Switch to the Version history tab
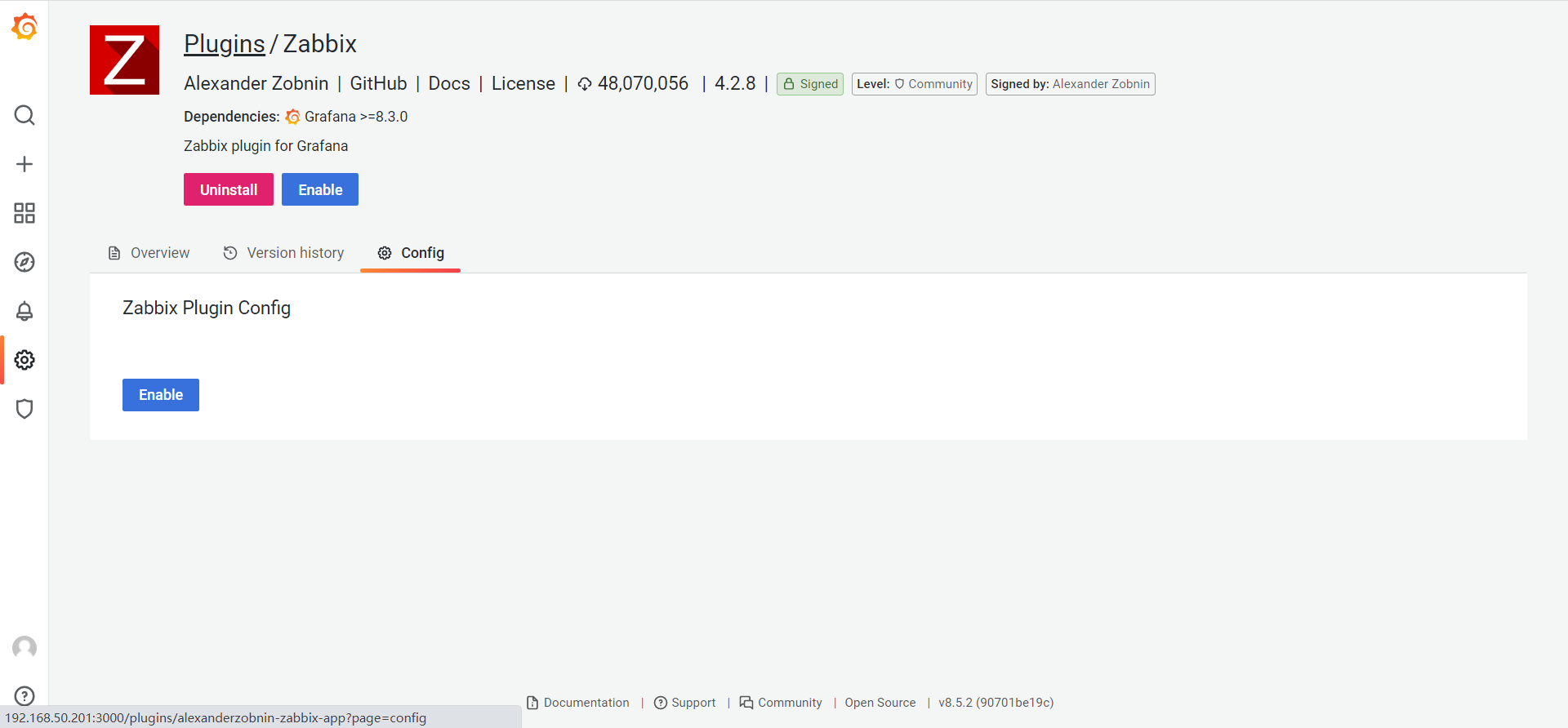 283,253
